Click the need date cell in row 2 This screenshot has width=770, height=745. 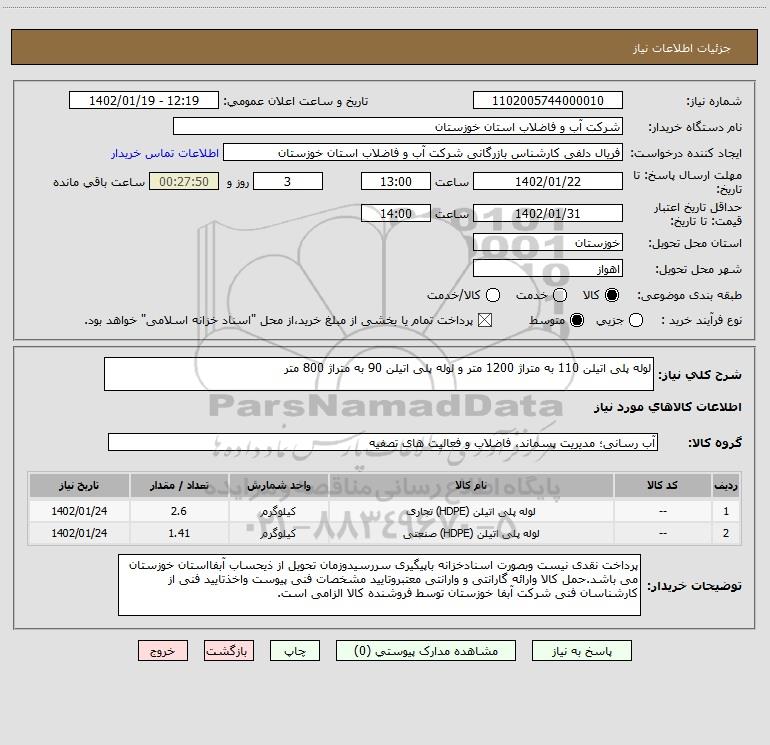coord(79,533)
